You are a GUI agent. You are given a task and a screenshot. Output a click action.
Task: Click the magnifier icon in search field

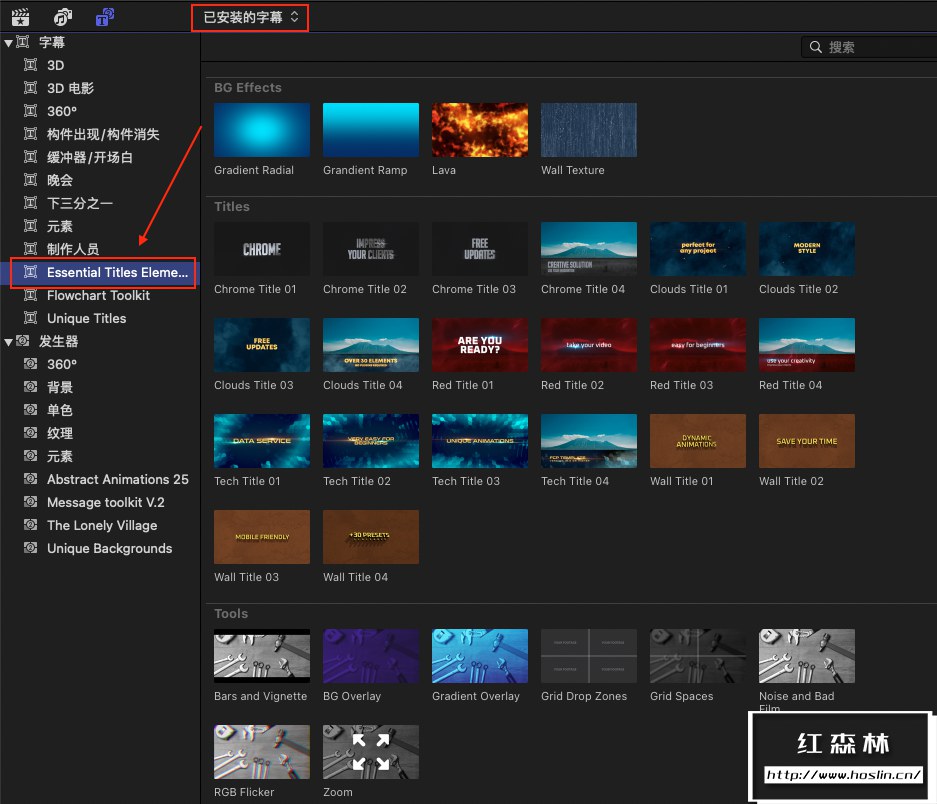pyautogui.click(x=815, y=47)
